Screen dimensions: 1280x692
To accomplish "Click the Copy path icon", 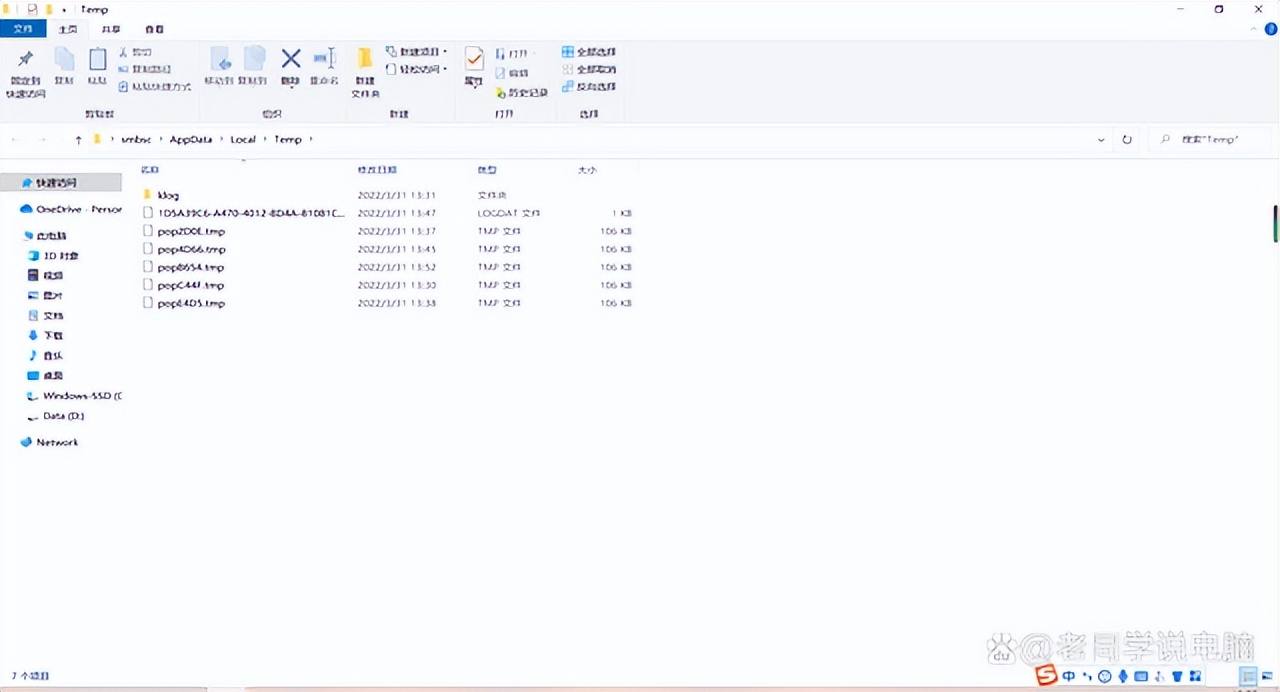I will click(123, 69).
